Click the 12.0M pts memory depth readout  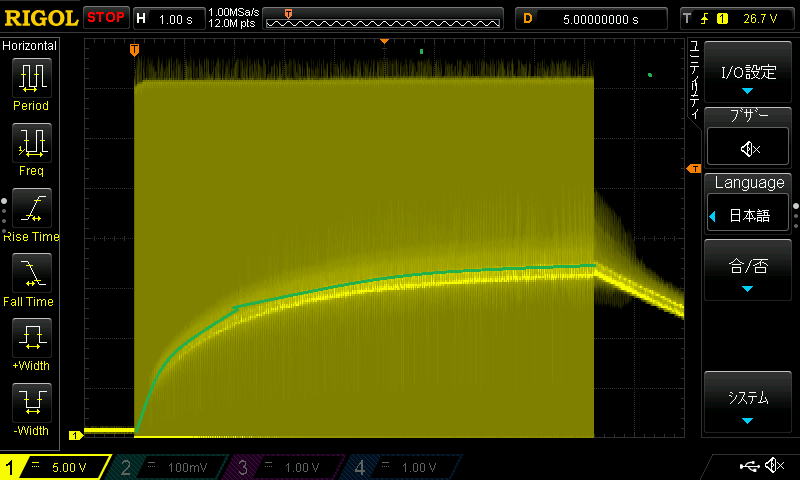(x=232, y=24)
